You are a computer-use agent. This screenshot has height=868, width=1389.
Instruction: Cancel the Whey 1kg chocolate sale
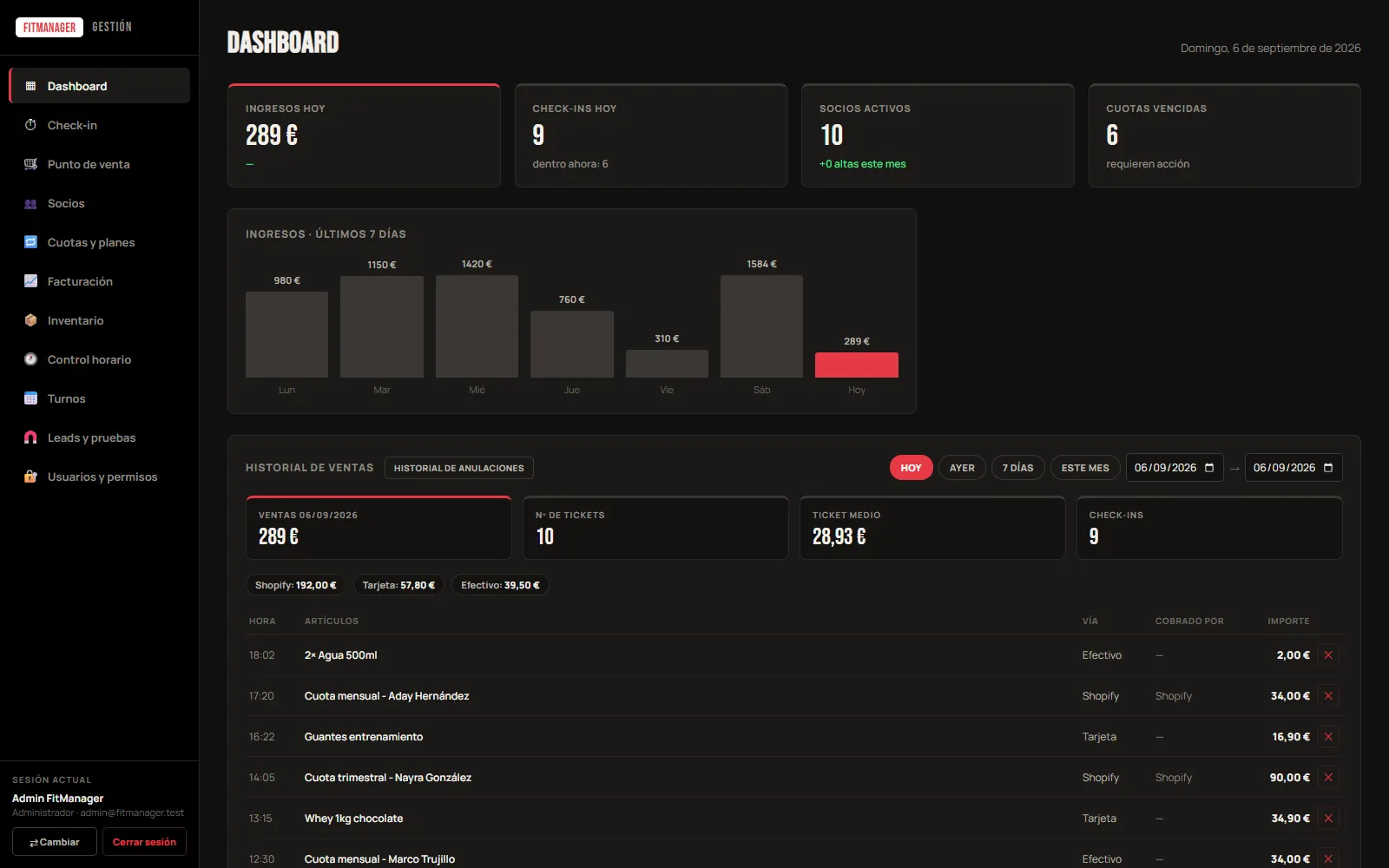1328,819
